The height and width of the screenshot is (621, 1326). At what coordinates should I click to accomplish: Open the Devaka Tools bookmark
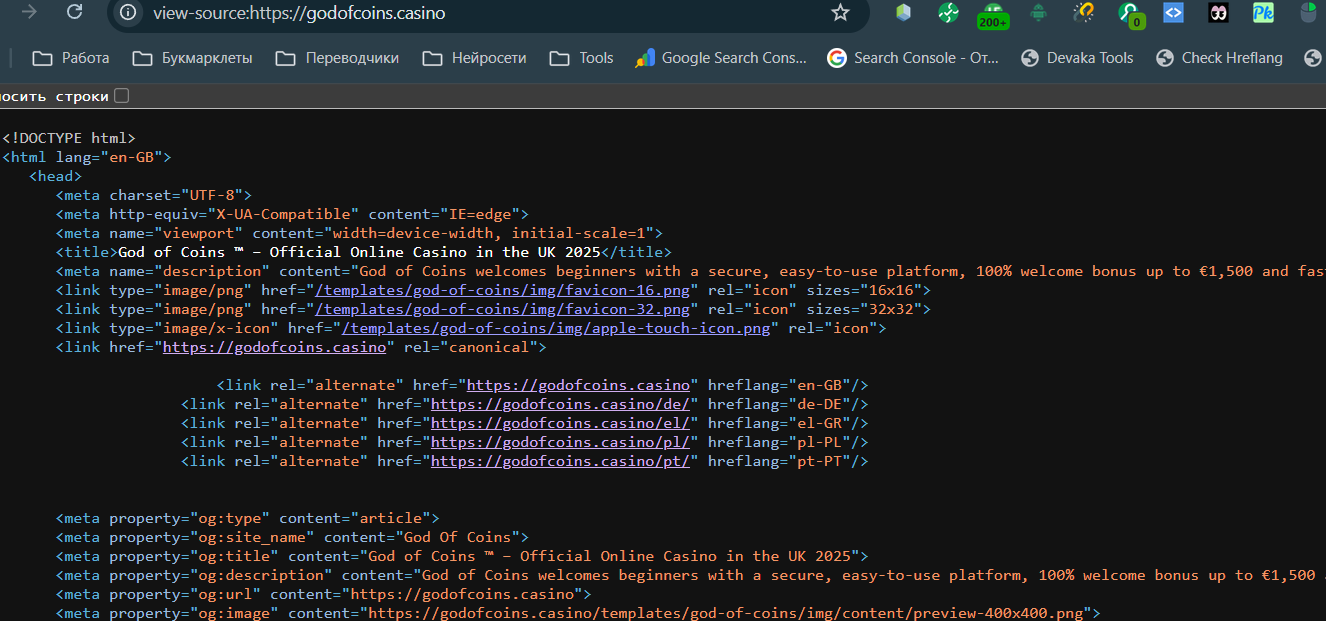[1077, 58]
